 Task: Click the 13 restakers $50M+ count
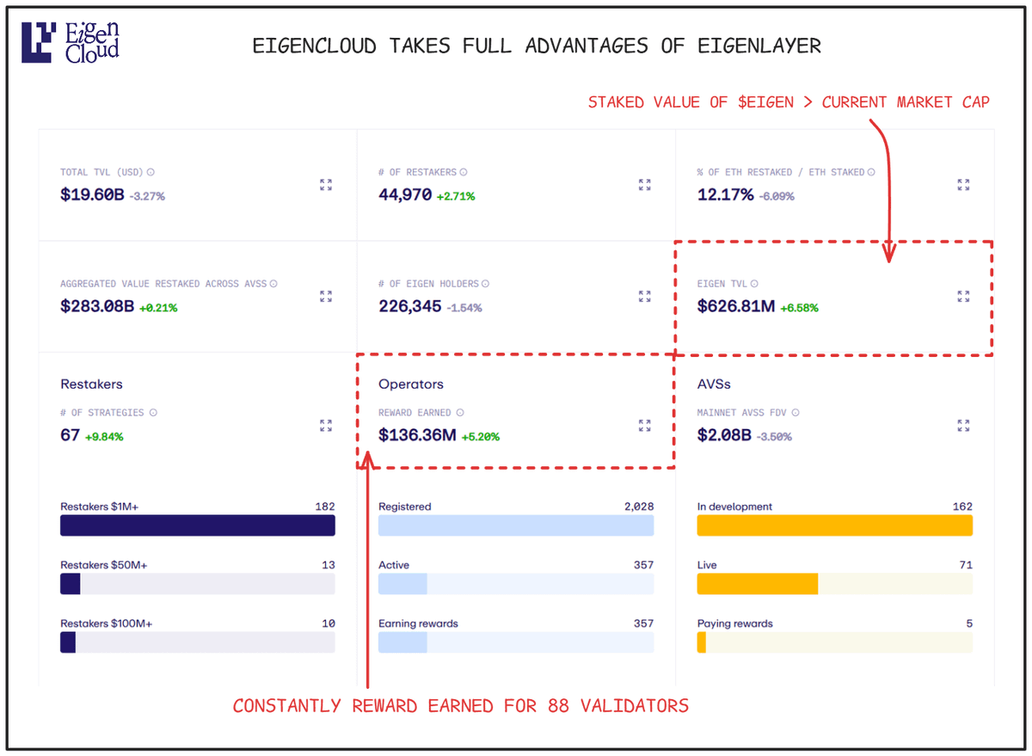click(328, 565)
